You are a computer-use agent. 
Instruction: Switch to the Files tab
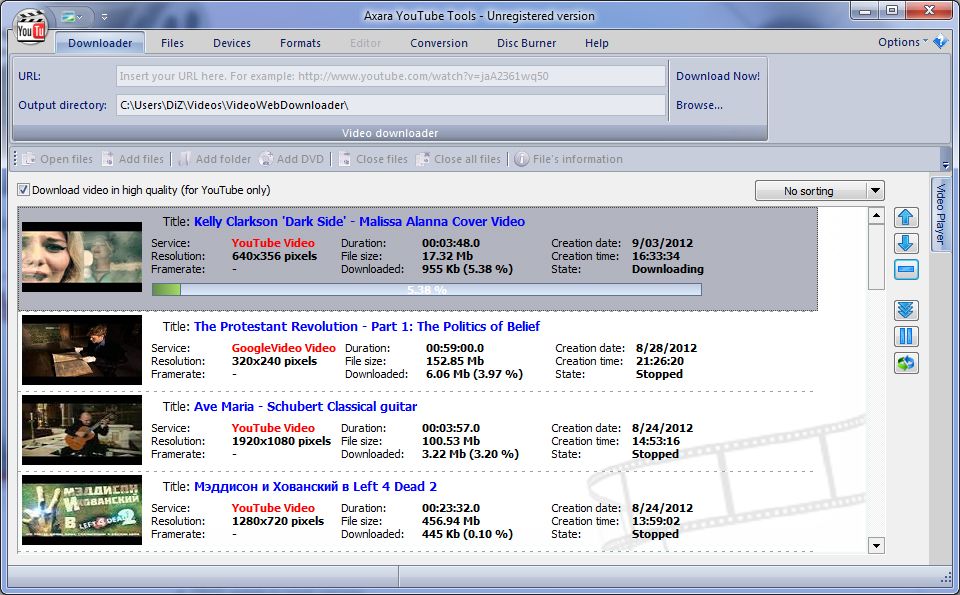(172, 43)
